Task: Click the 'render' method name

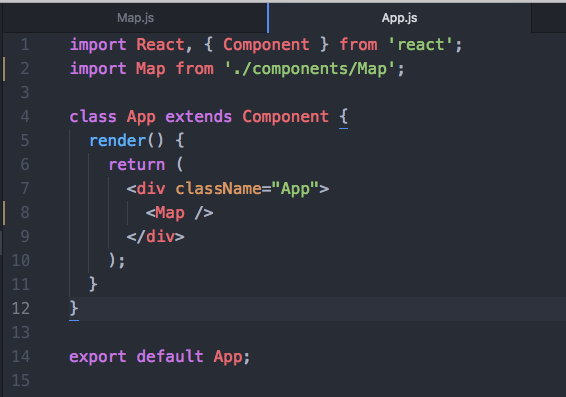Action: pyautogui.click(x=117, y=140)
